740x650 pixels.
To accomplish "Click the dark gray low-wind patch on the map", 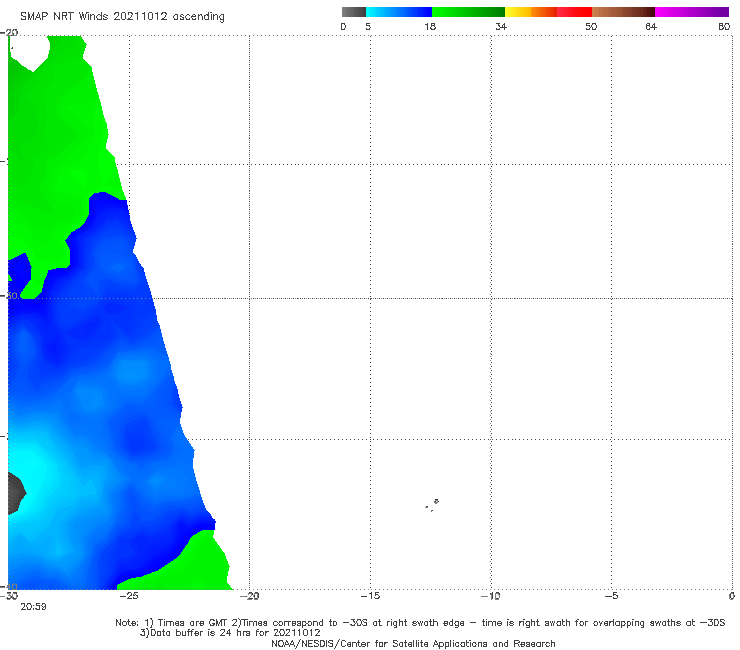I will [x=16, y=494].
